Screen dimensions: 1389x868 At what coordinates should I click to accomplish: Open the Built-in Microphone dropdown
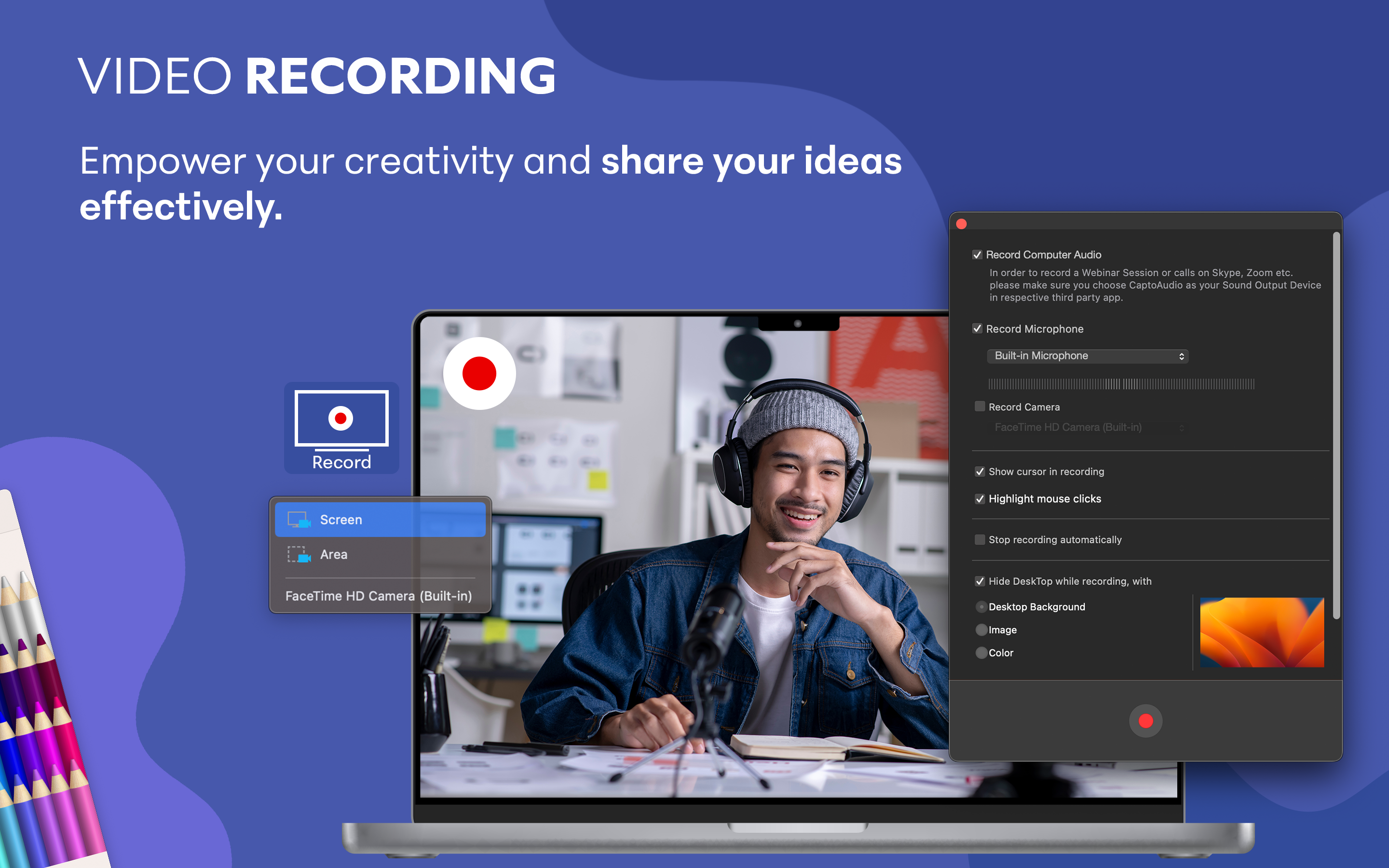pos(1087,356)
